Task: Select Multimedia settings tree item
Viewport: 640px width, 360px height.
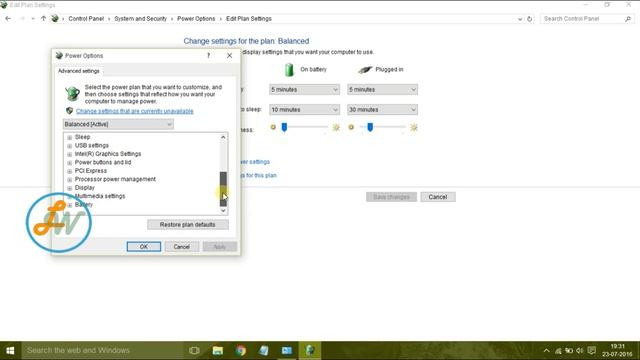Action: tap(100, 196)
